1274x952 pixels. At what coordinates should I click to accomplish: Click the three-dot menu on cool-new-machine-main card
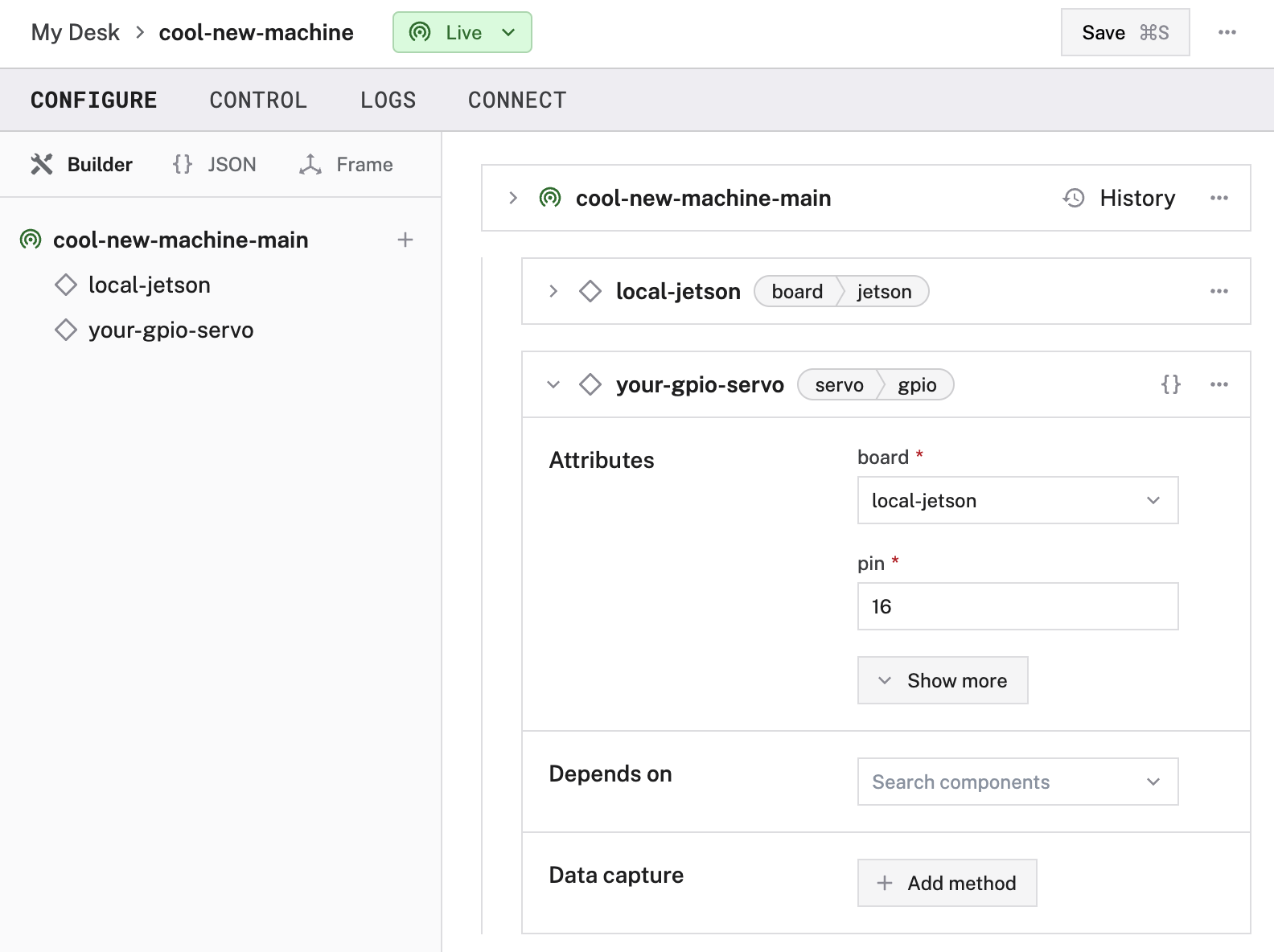(x=1219, y=198)
